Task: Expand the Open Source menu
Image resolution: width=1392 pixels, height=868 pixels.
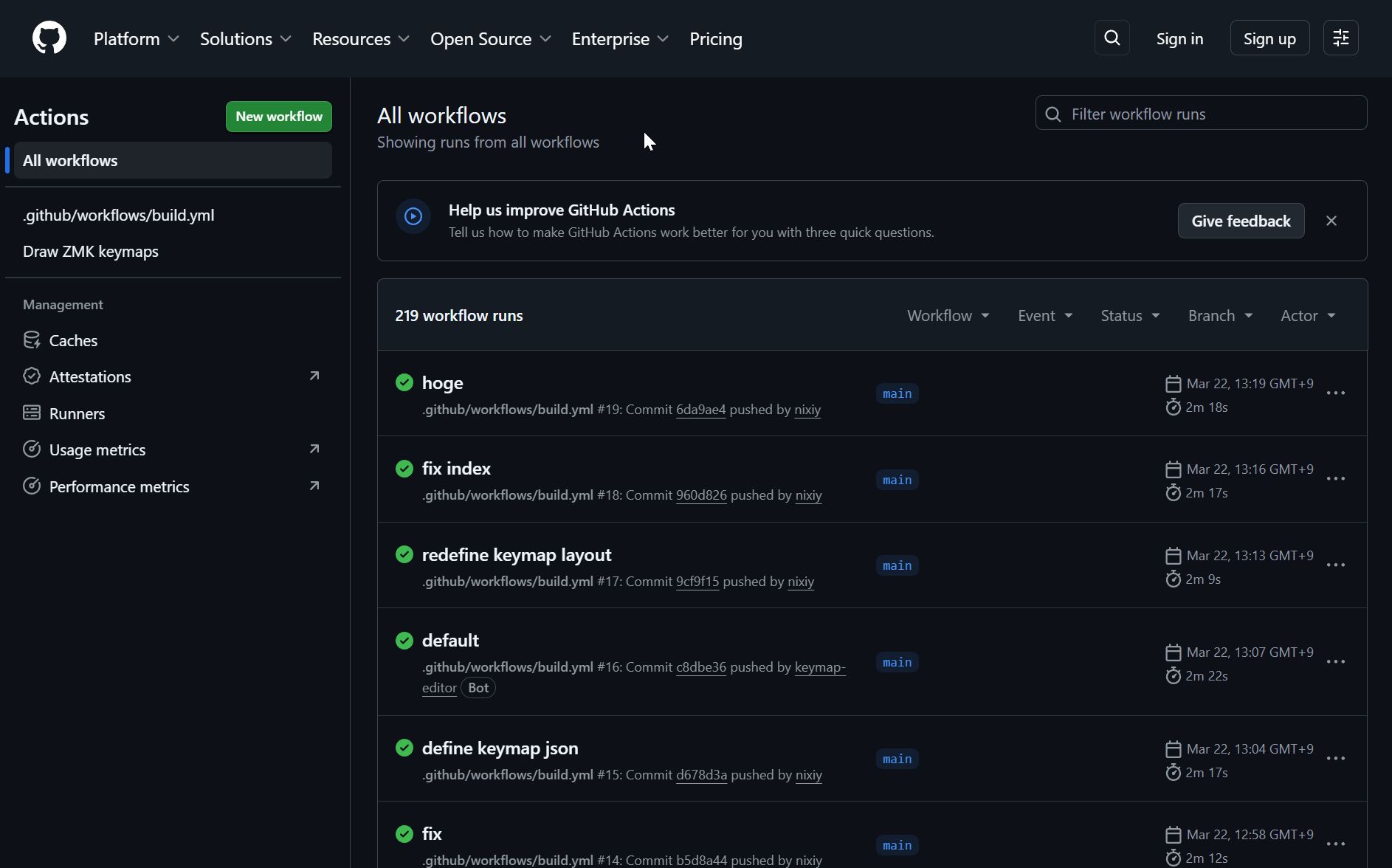Action: [491, 38]
